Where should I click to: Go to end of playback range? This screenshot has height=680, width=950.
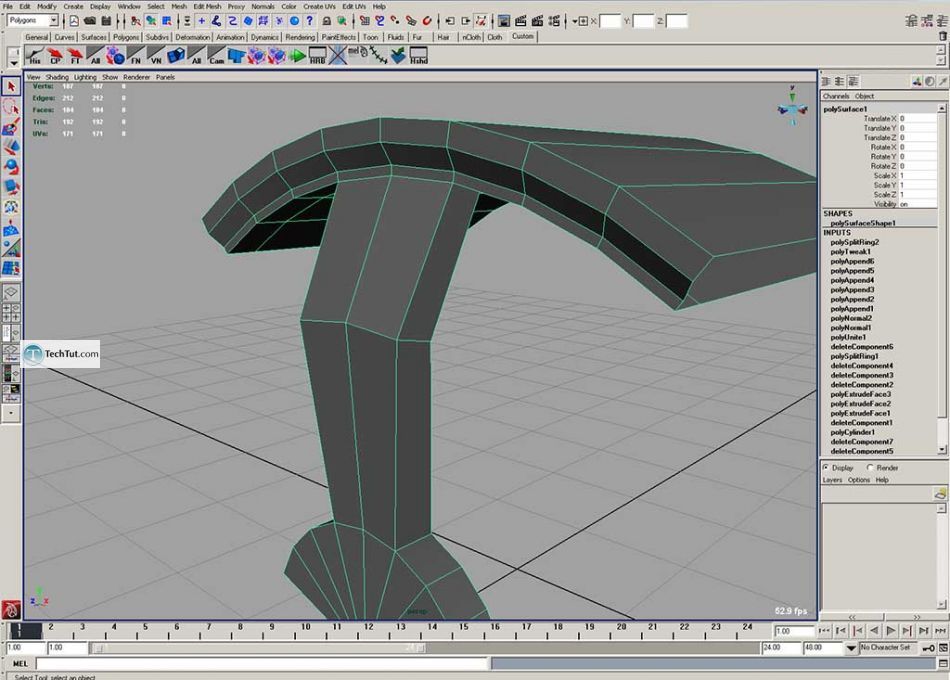click(x=939, y=631)
